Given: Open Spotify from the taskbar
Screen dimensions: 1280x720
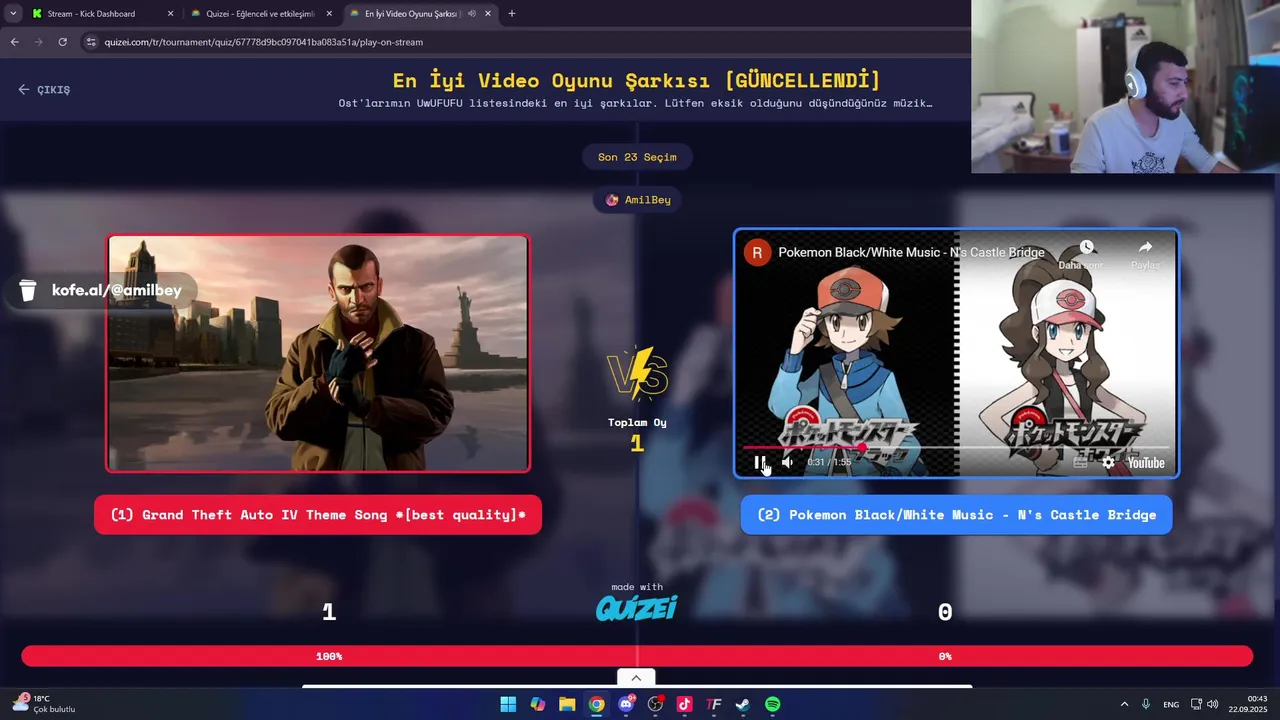Looking at the screenshot, I should click(x=772, y=704).
